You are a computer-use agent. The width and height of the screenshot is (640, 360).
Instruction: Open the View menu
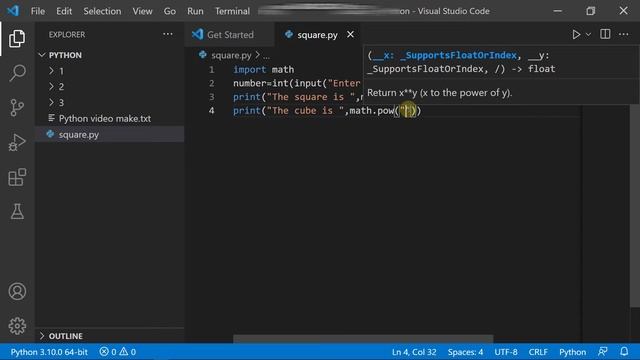(x=142, y=11)
